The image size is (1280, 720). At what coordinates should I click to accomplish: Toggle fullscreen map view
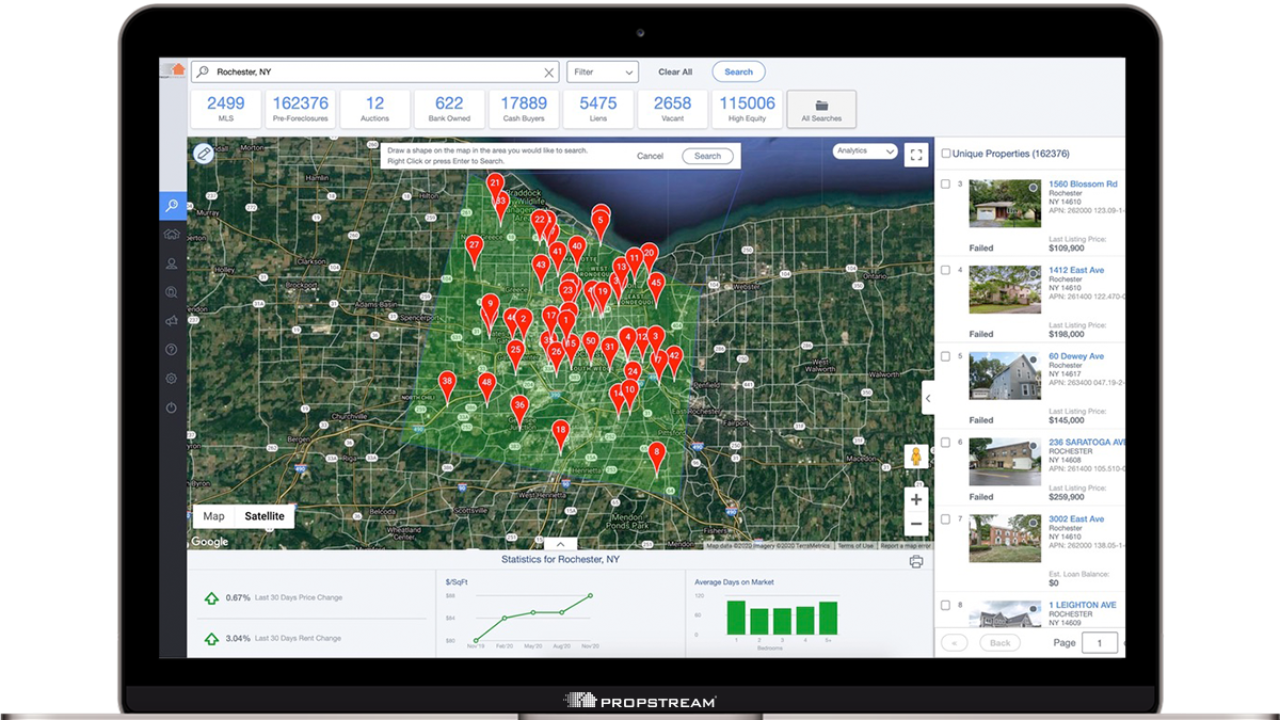tap(916, 155)
